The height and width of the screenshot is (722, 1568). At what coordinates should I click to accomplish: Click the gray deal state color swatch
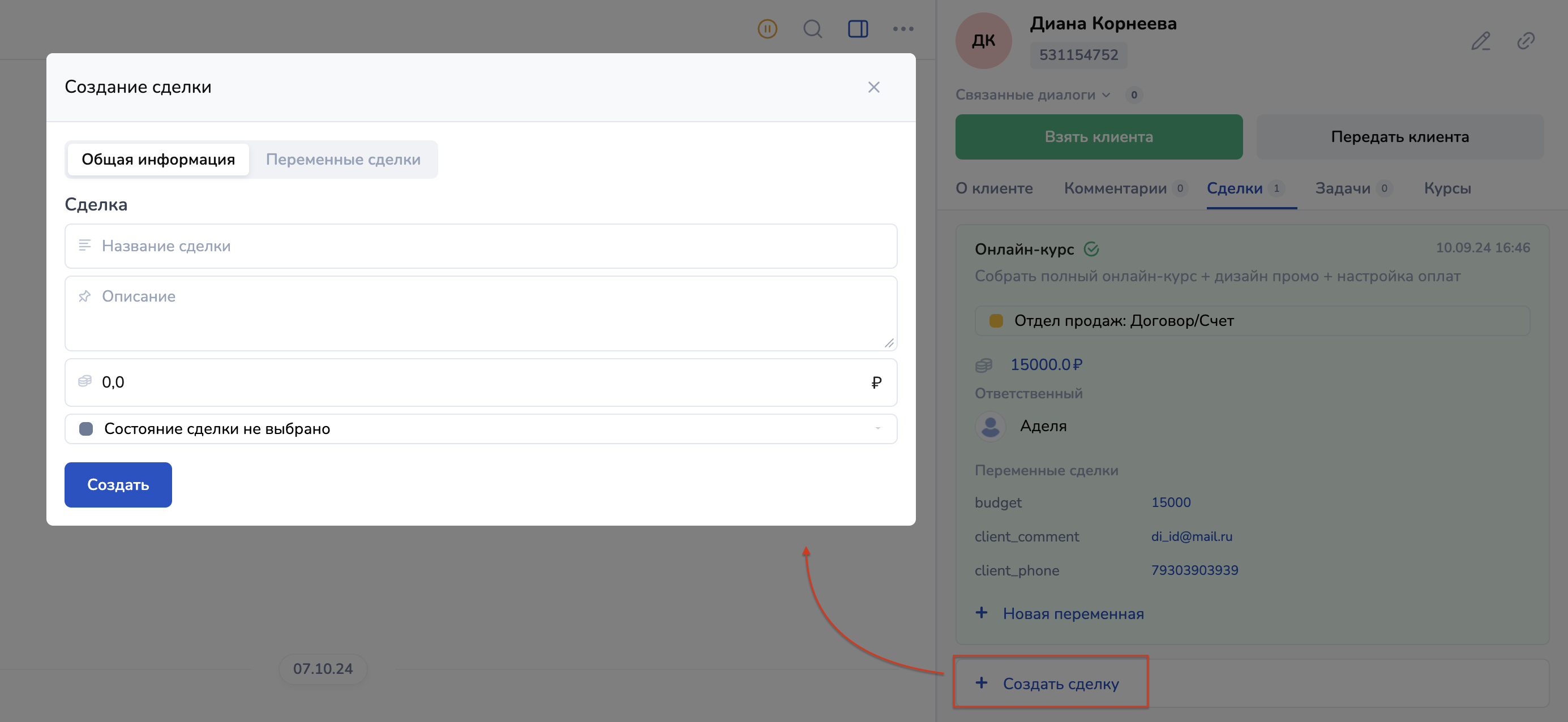tap(86, 429)
